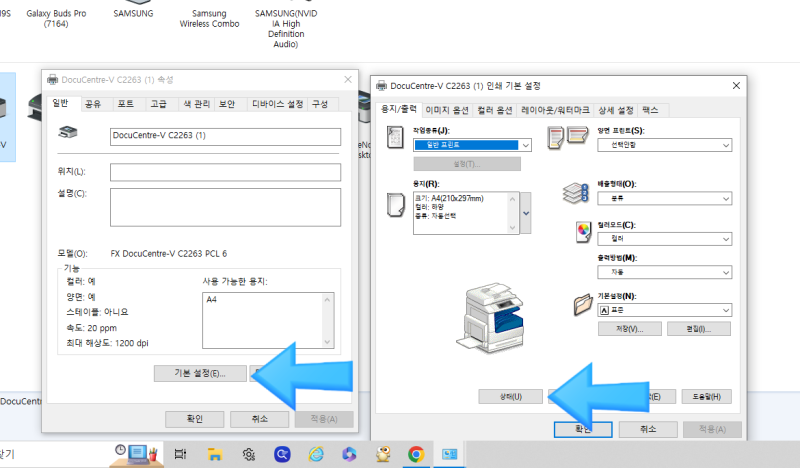Switch to 이미지 옵션 tab
Image resolution: width=800 pixels, height=468 pixels.
click(447, 110)
